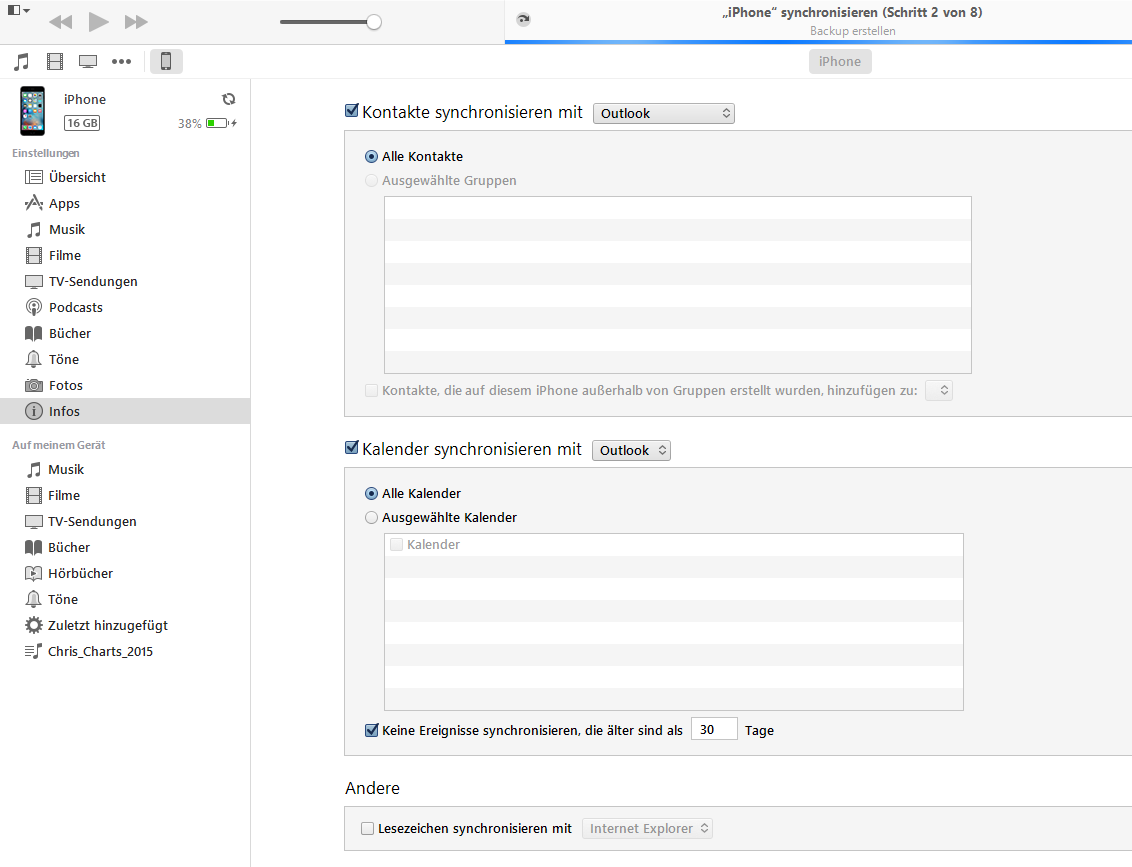This screenshot has width=1132, height=867.
Task: Click the Music library icon in toolbar
Action: (21, 62)
